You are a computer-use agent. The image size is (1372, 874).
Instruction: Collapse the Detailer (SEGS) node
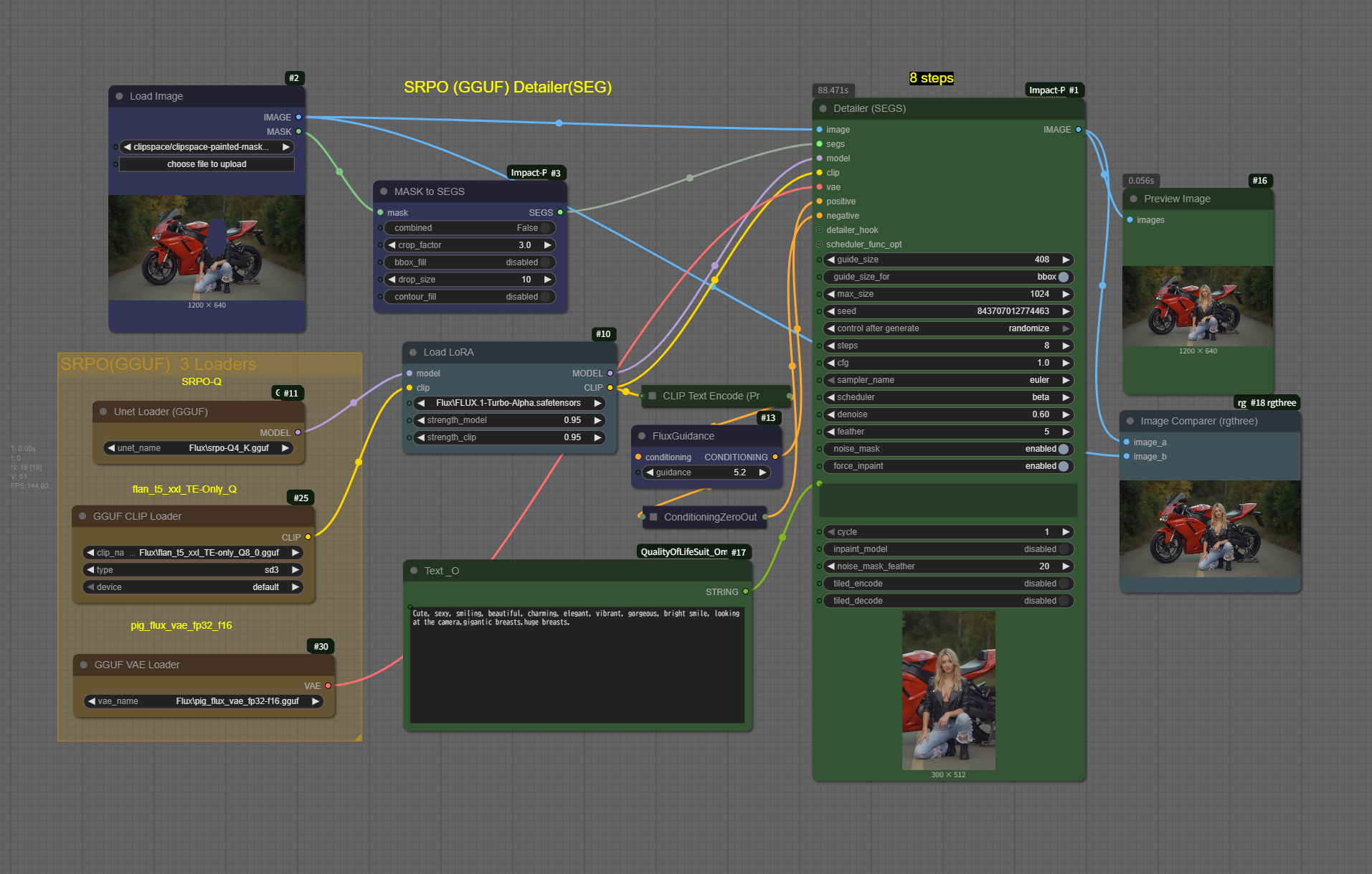coord(823,109)
